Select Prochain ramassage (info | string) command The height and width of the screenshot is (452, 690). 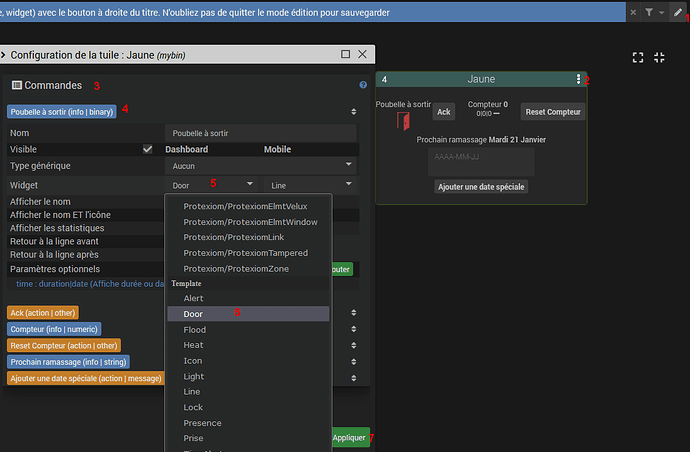point(68,362)
